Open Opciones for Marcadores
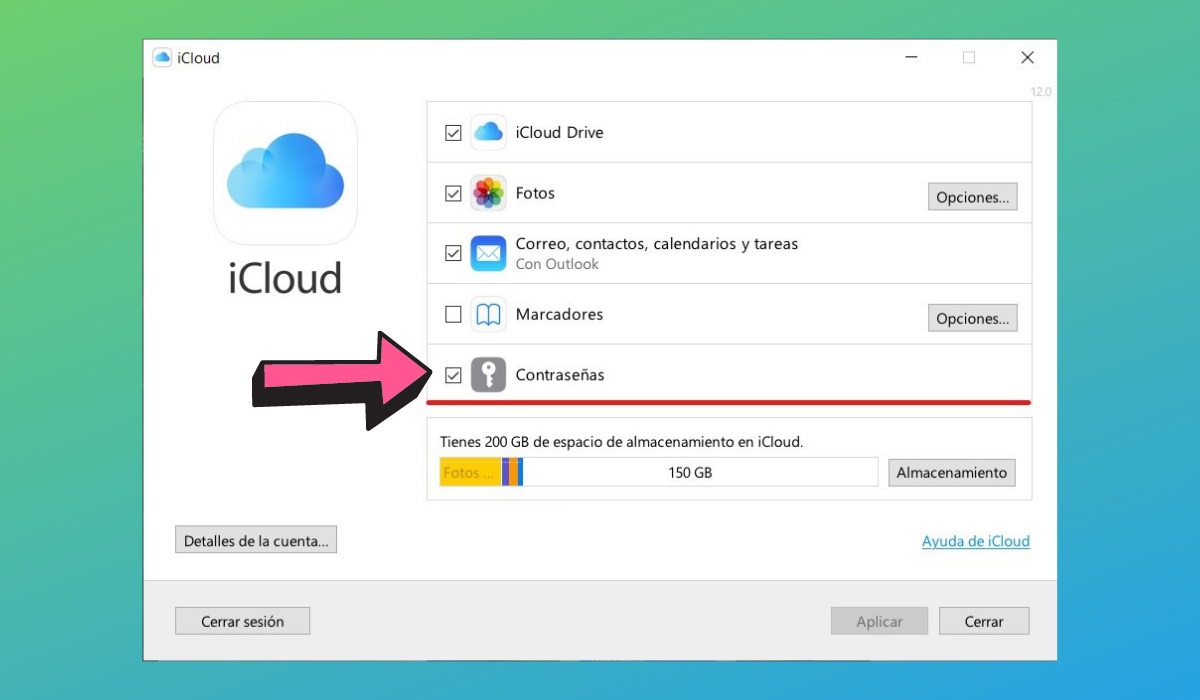 [x=972, y=318]
